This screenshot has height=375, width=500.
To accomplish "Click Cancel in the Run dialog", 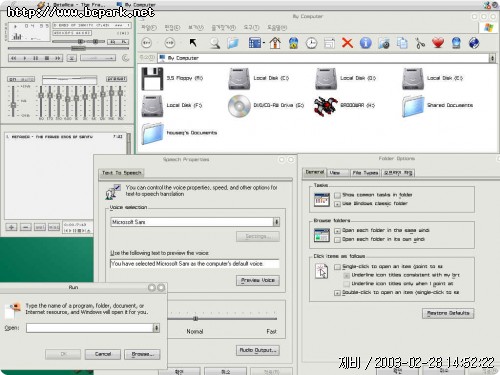I will tap(103, 354).
